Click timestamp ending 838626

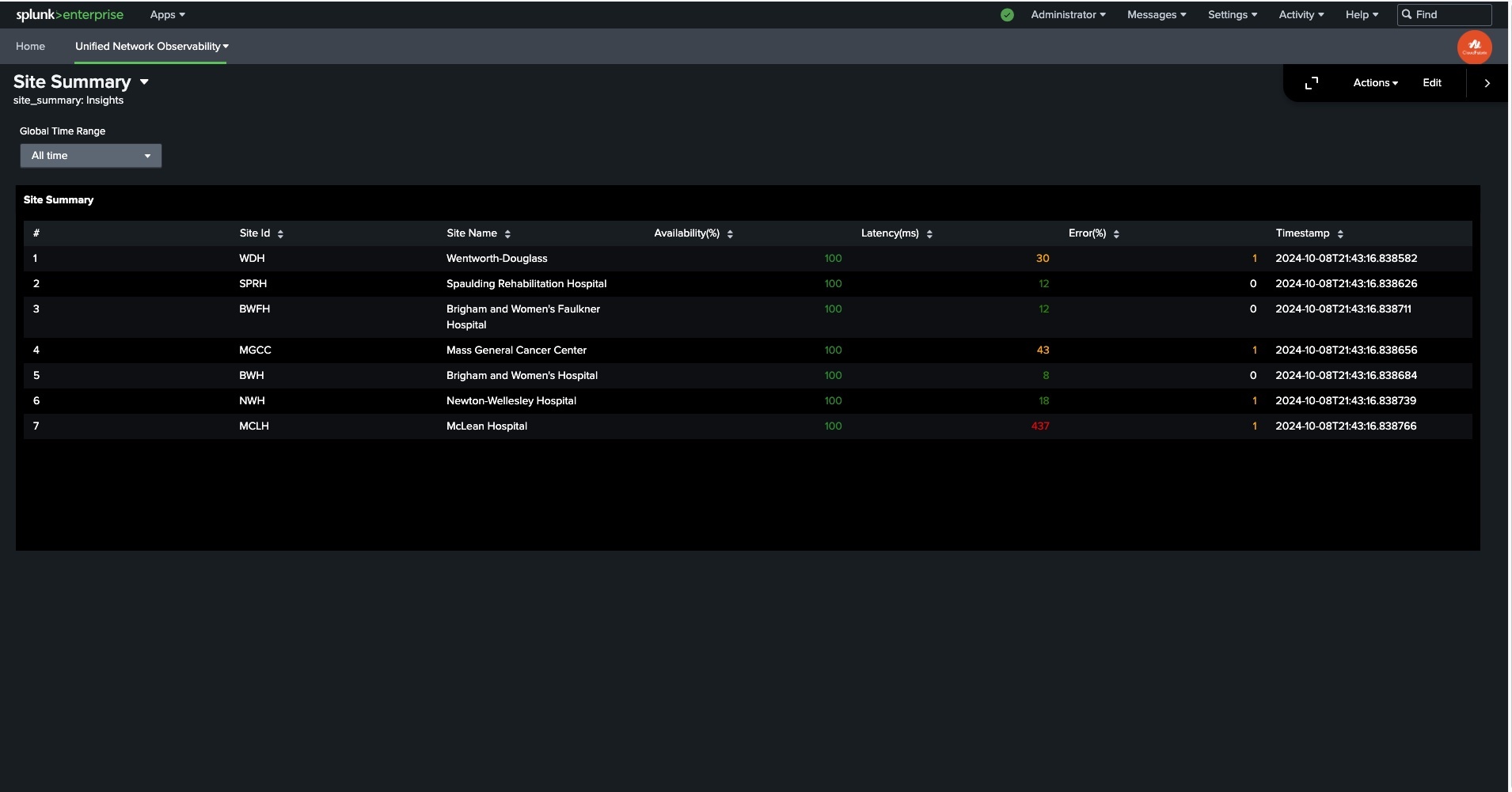pos(1346,284)
